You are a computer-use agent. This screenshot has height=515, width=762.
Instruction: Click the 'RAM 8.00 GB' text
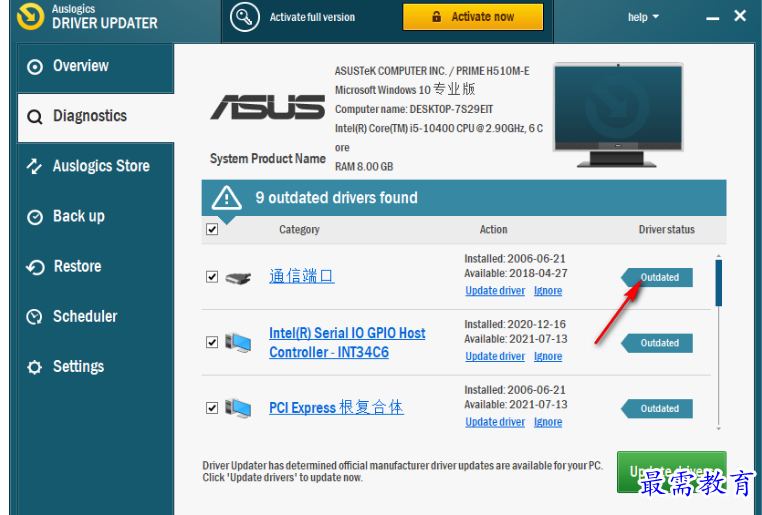pos(364,167)
